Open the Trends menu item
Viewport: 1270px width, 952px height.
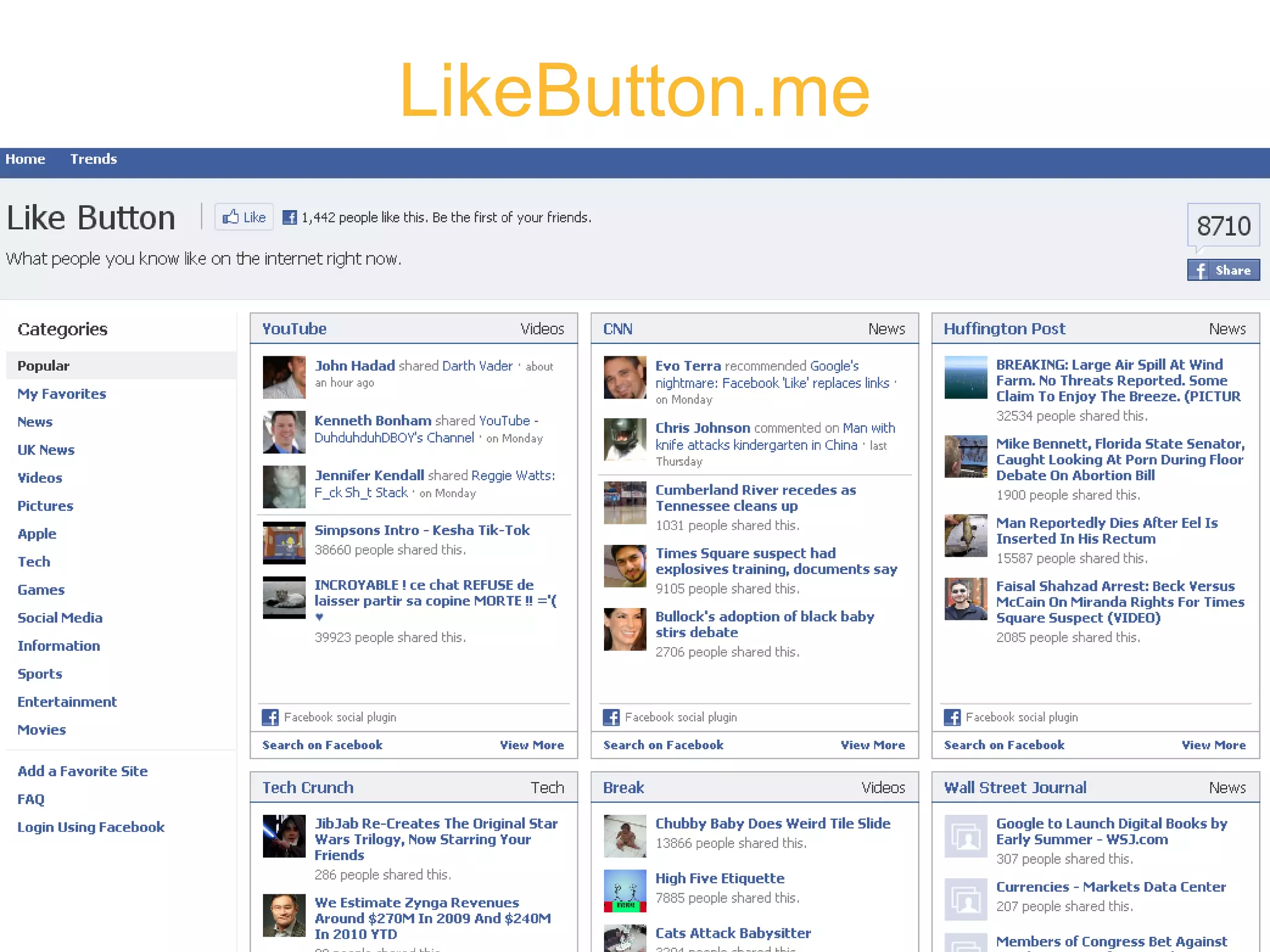tap(94, 159)
